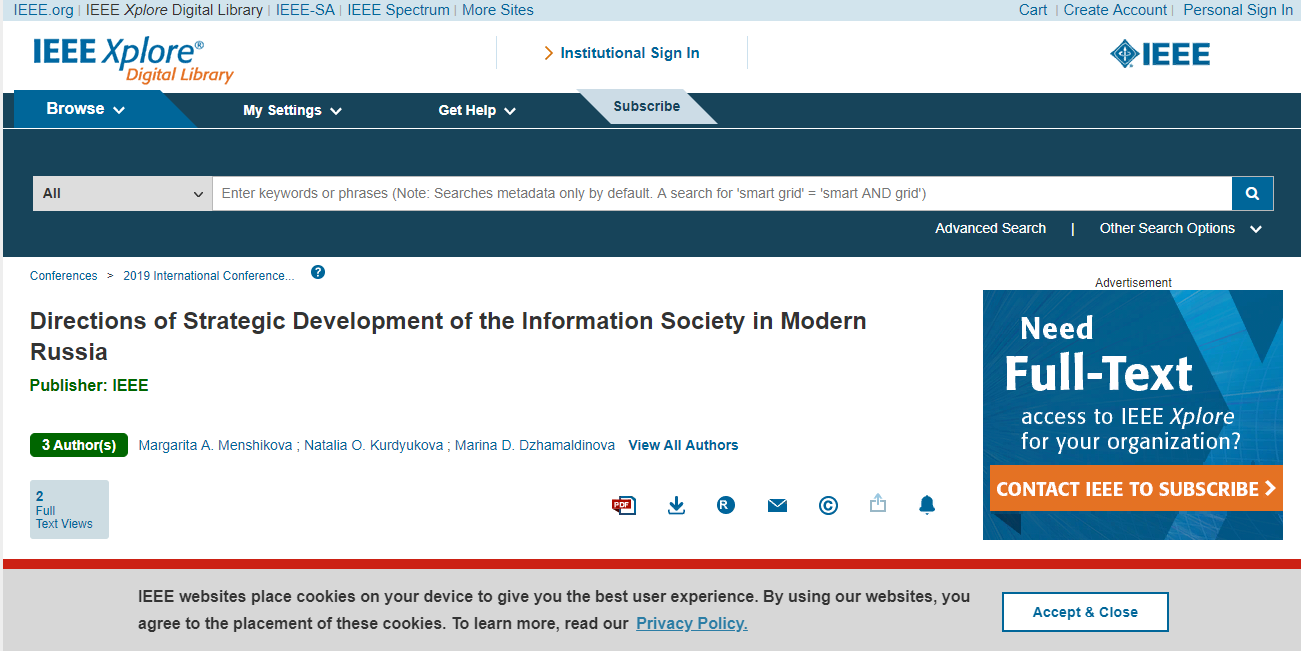1301x651 pixels.
Task: Click the magnifying glass search button
Action: (x=1252, y=193)
